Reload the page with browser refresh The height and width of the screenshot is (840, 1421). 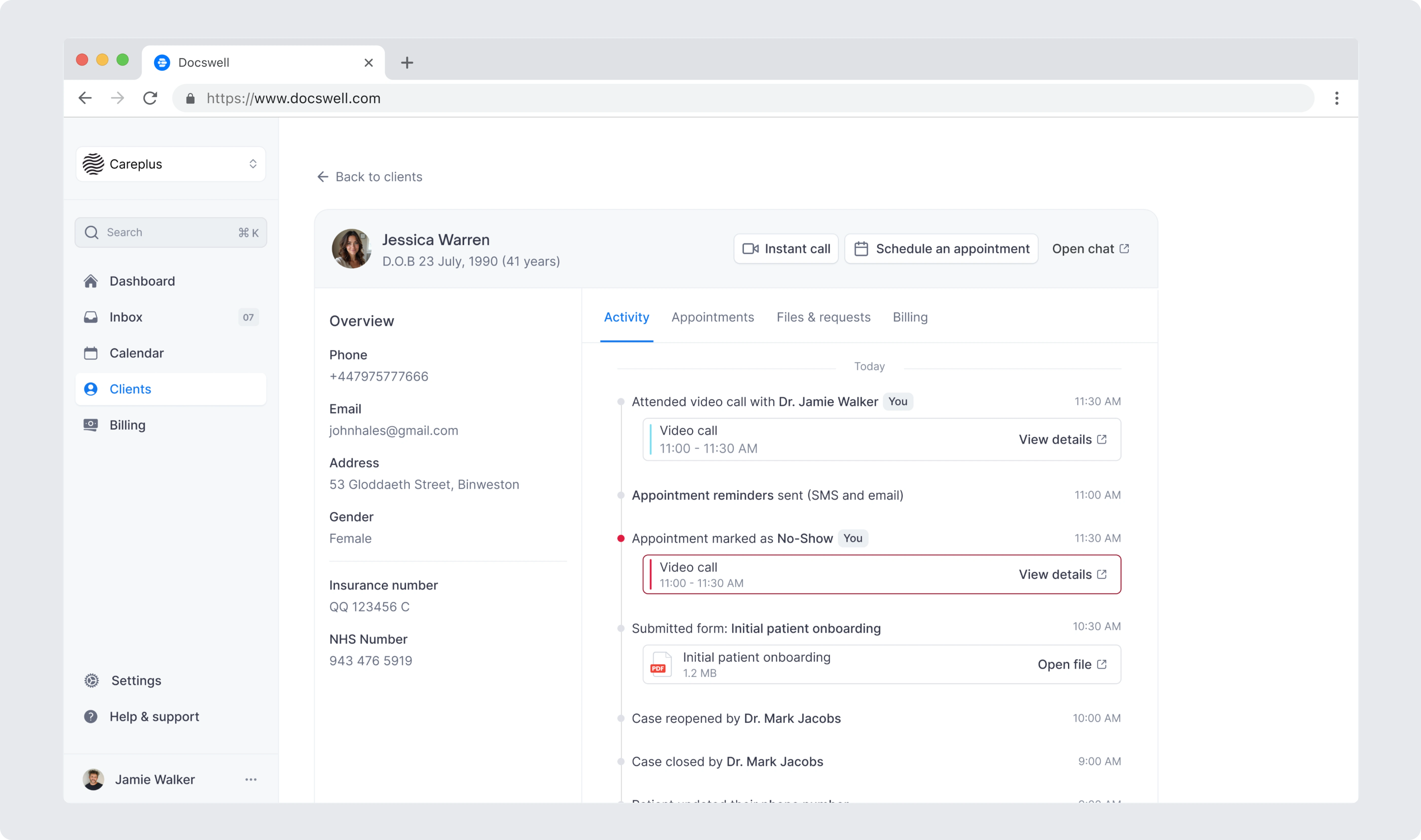pyautogui.click(x=150, y=98)
